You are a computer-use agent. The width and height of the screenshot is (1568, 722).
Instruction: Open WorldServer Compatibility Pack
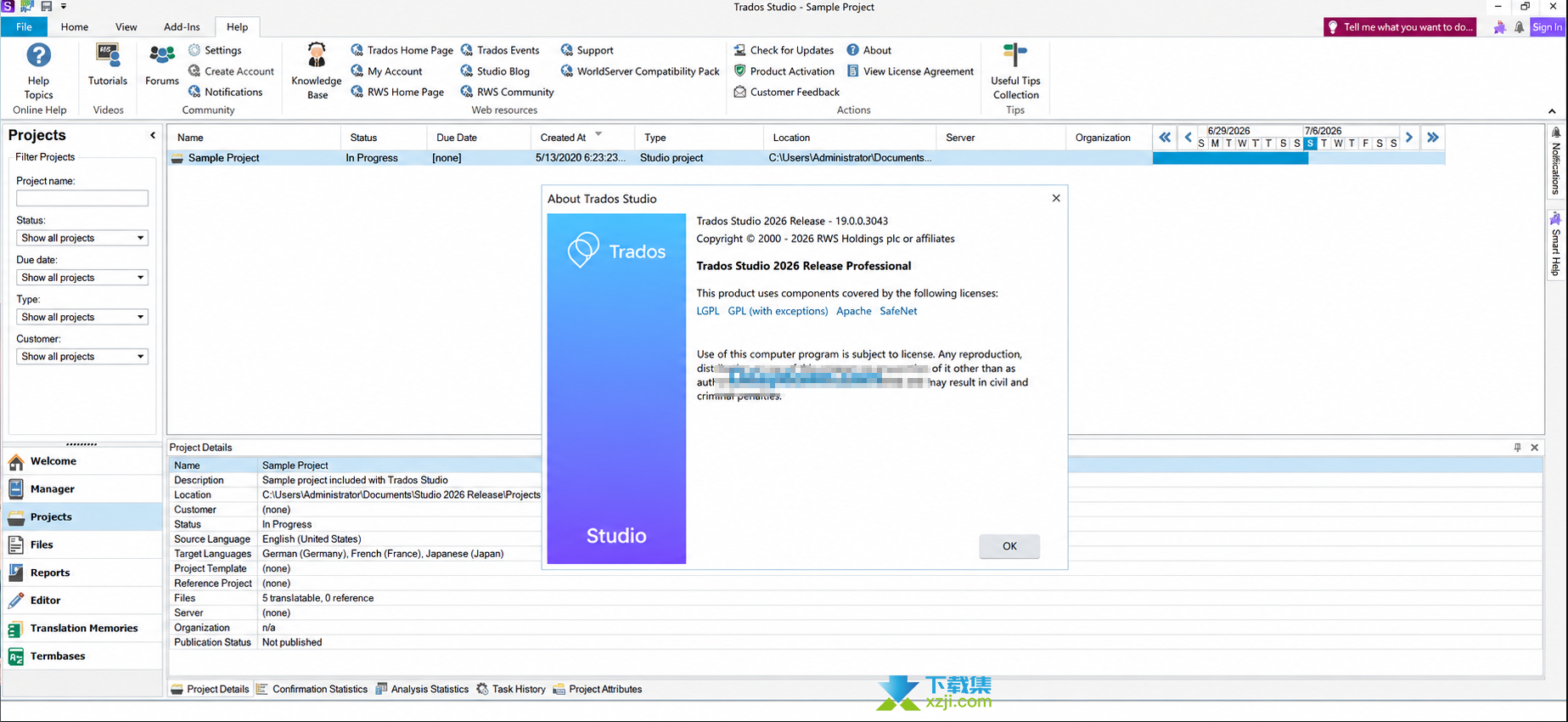click(640, 71)
